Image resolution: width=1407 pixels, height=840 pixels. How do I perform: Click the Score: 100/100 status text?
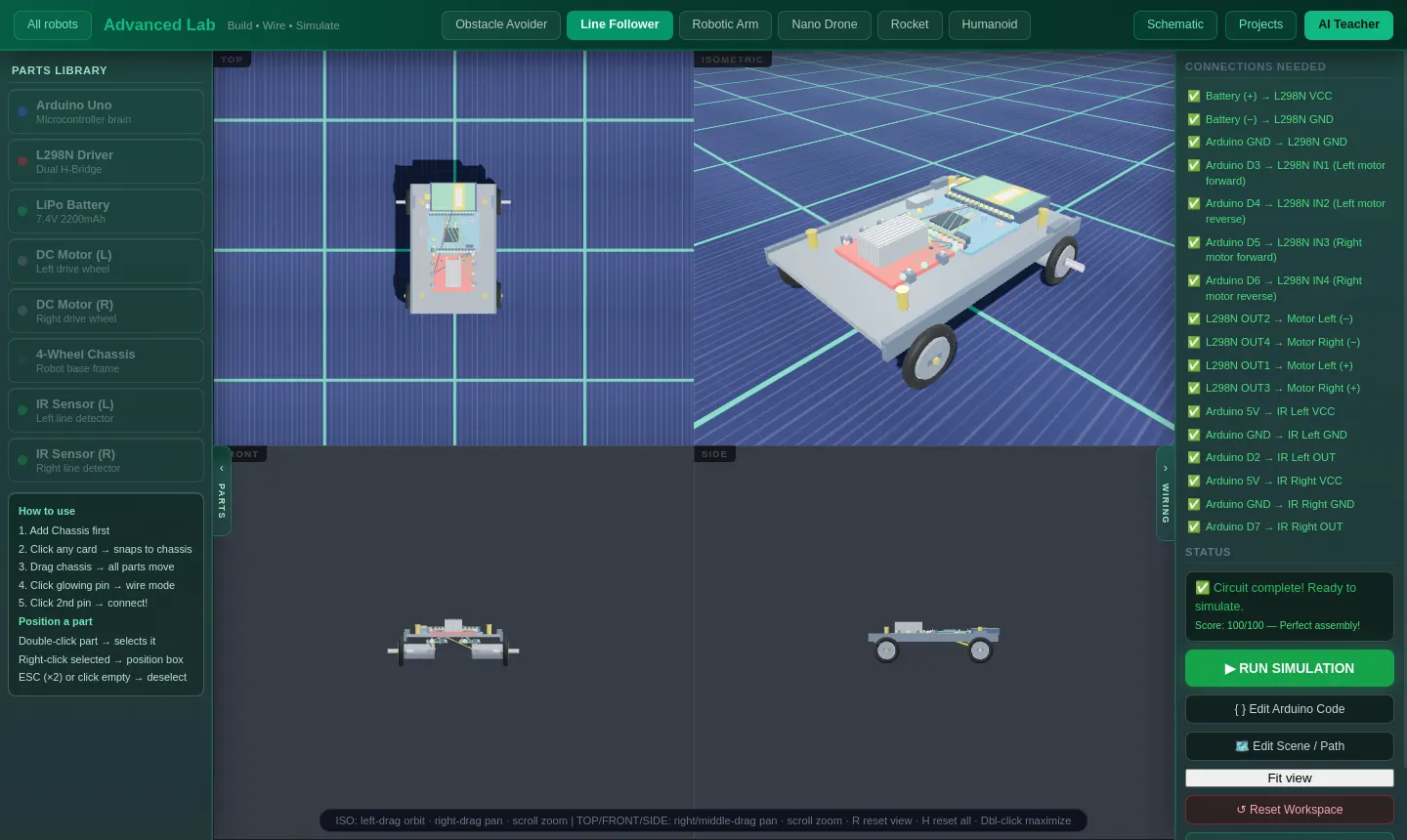pos(1277,625)
